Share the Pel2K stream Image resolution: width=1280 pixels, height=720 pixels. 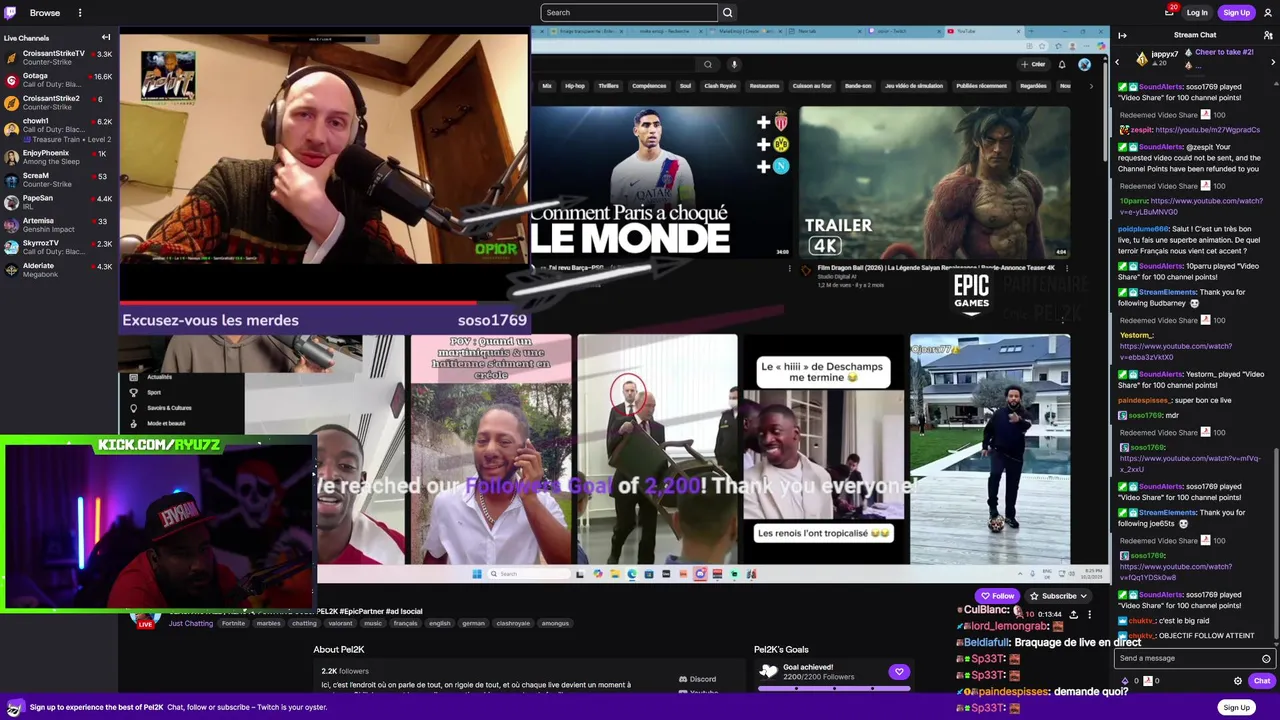point(1073,614)
